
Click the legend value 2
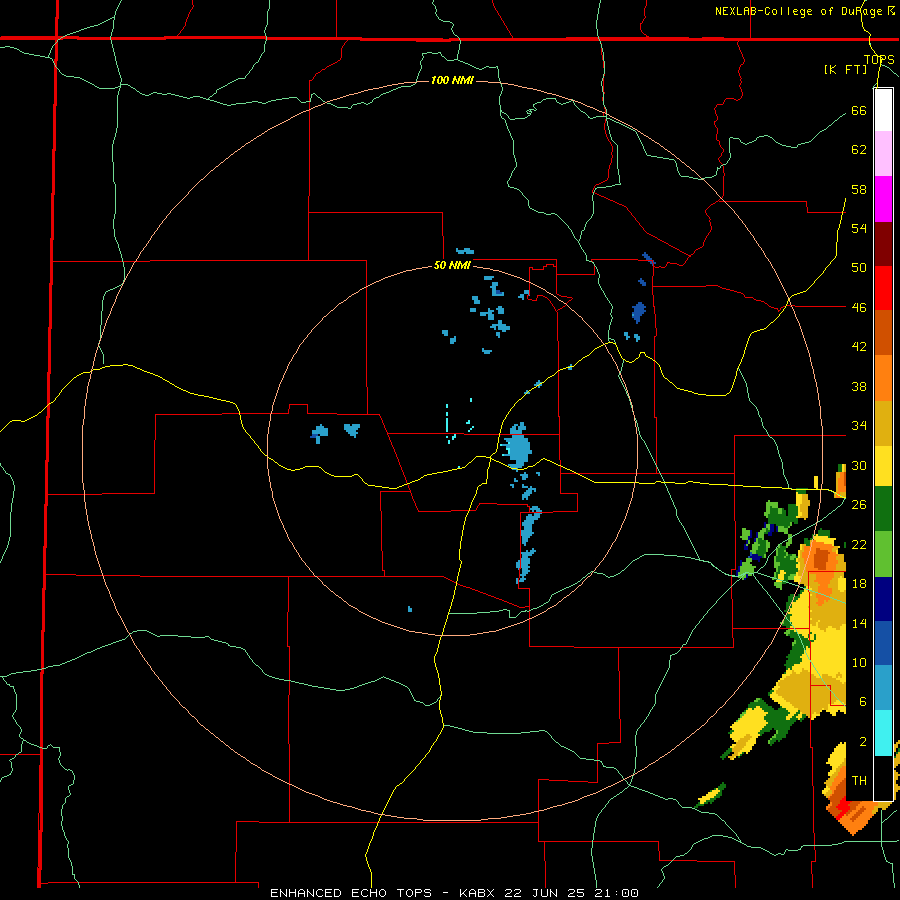(x=863, y=742)
